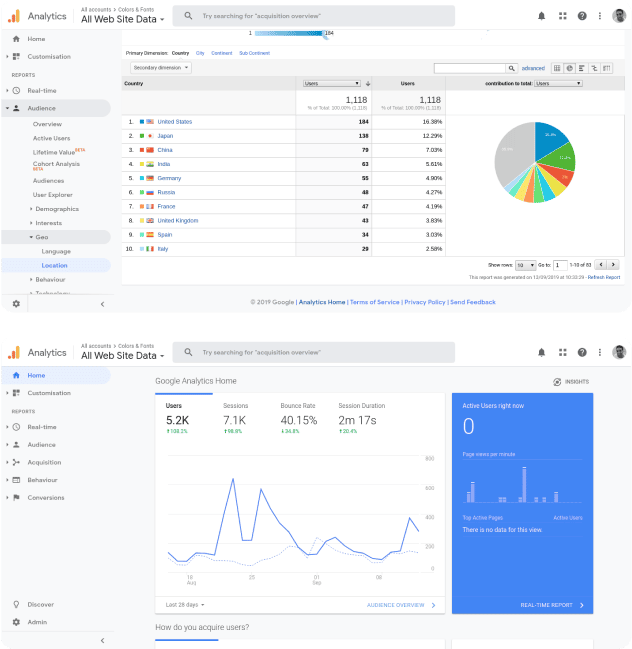Open the United Kingdom country link
632x649 pixels.
click(x=178, y=221)
